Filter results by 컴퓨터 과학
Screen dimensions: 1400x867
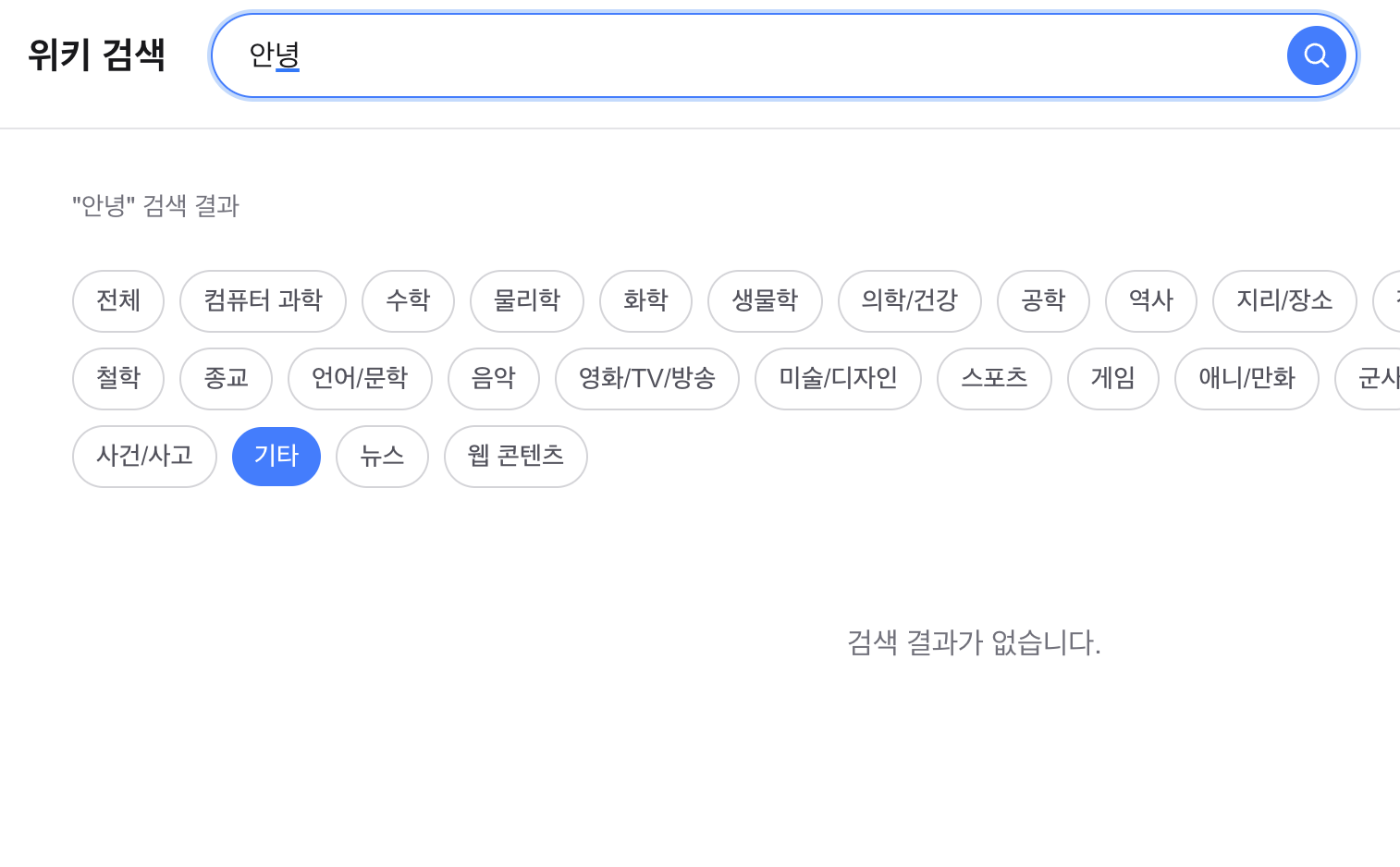[263, 300]
